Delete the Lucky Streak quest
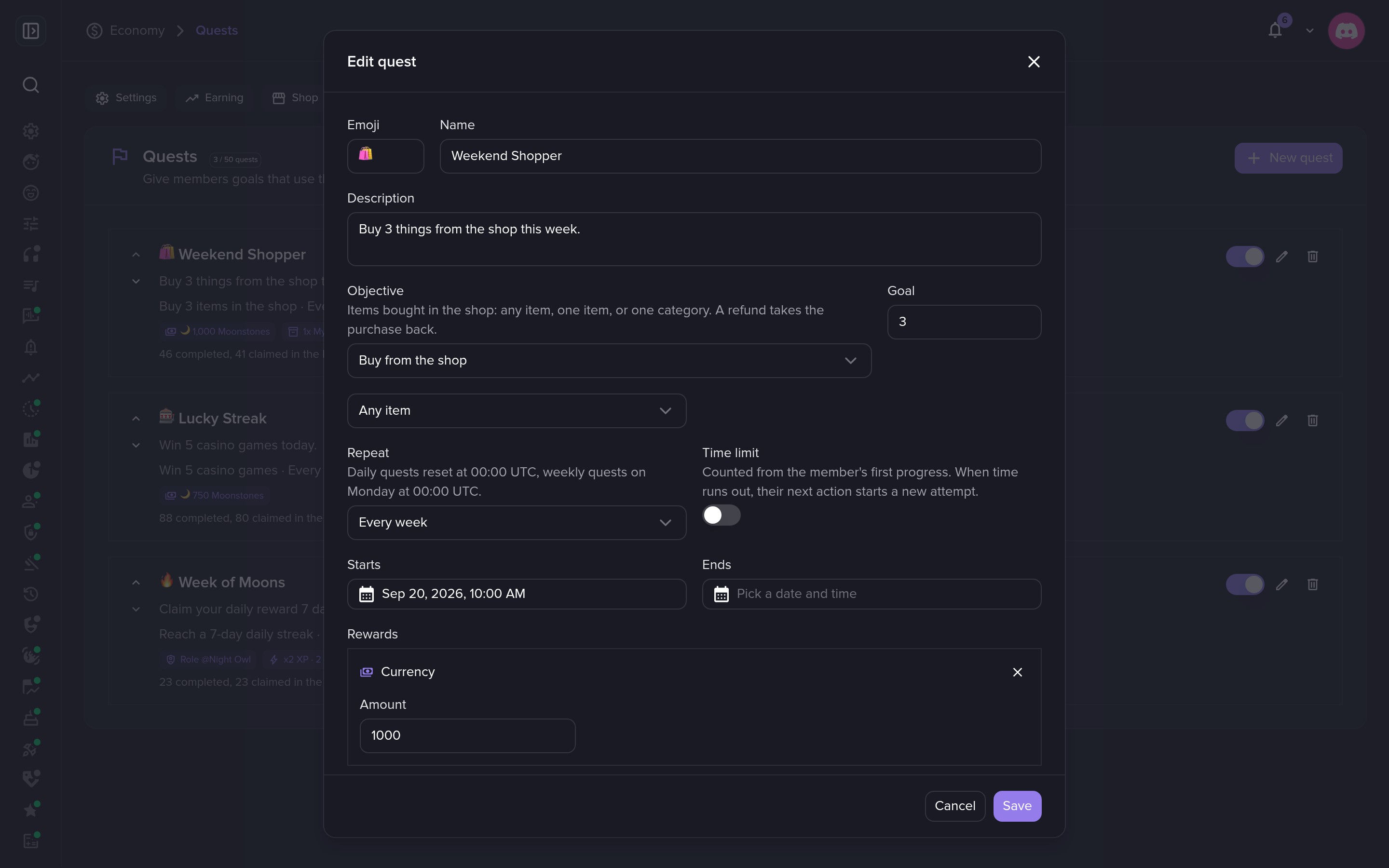The image size is (1389, 868). [x=1312, y=421]
